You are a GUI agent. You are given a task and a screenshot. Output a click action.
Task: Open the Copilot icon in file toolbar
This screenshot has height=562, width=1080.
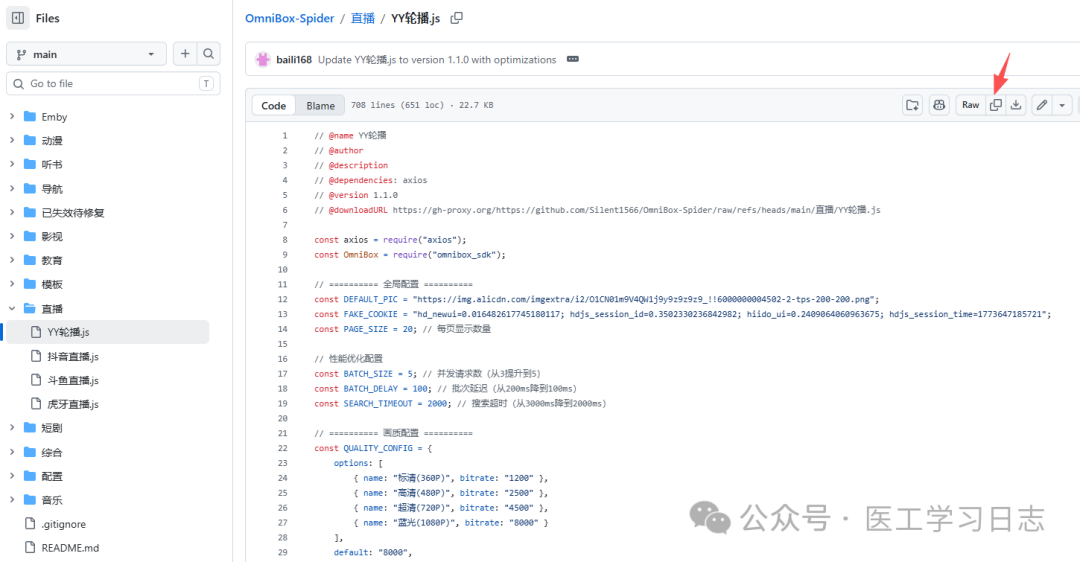[939, 105]
